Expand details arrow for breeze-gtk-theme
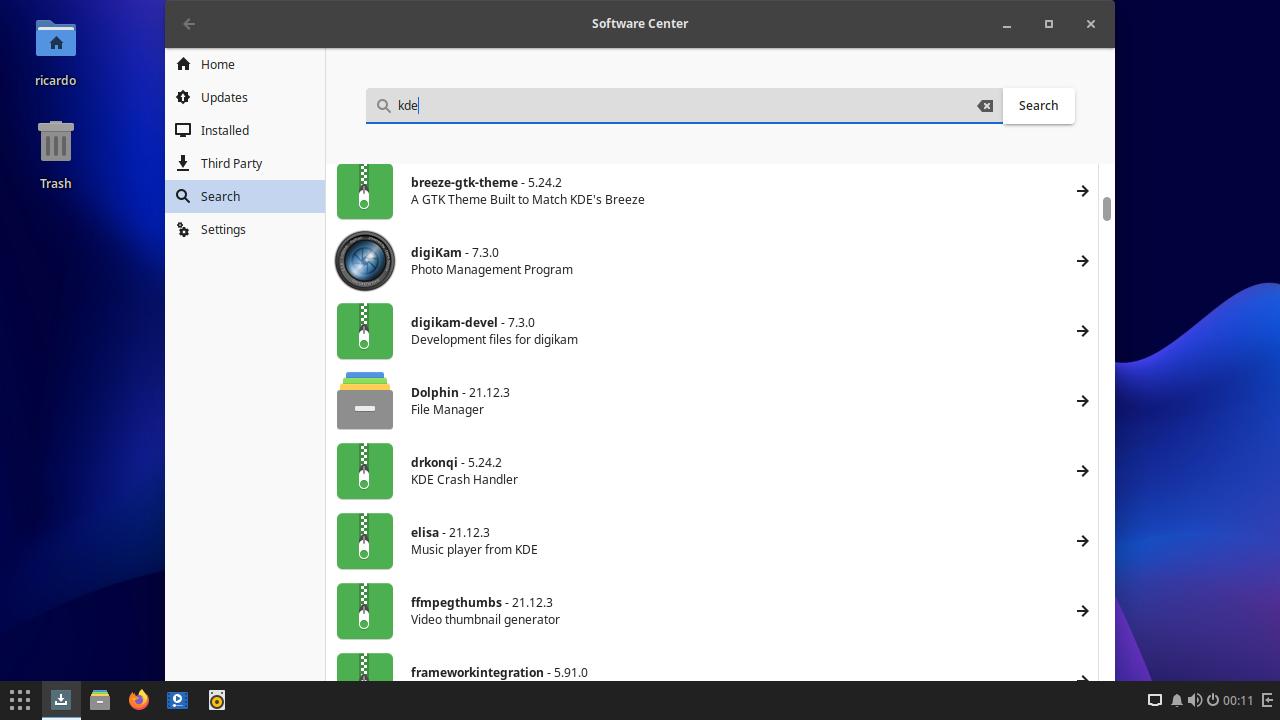The height and width of the screenshot is (720, 1280). click(x=1082, y=191)
